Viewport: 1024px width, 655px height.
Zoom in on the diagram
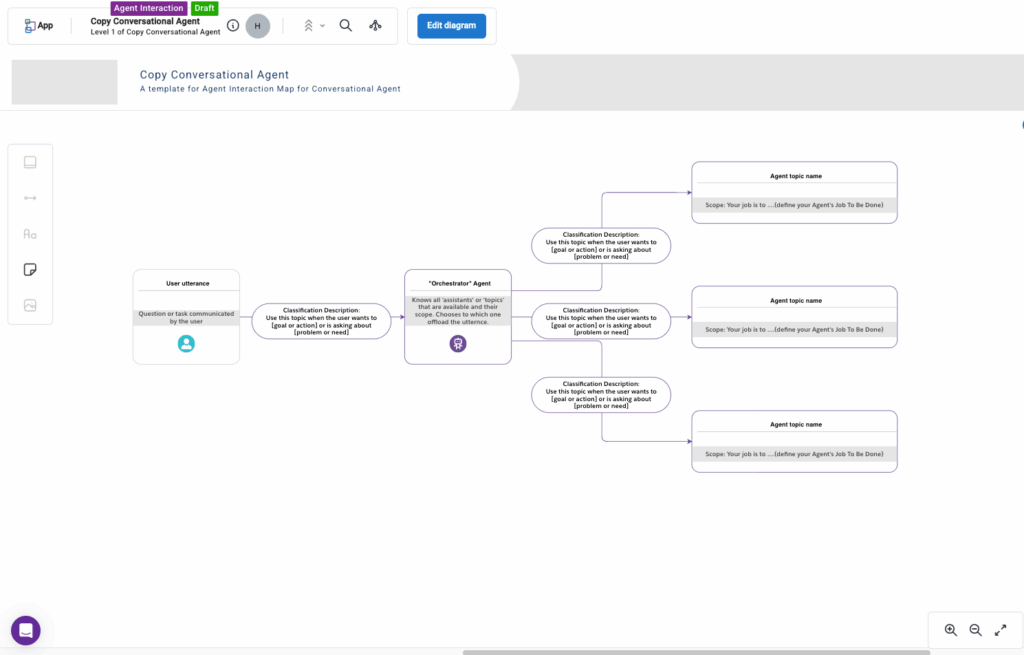pos(950,630)
